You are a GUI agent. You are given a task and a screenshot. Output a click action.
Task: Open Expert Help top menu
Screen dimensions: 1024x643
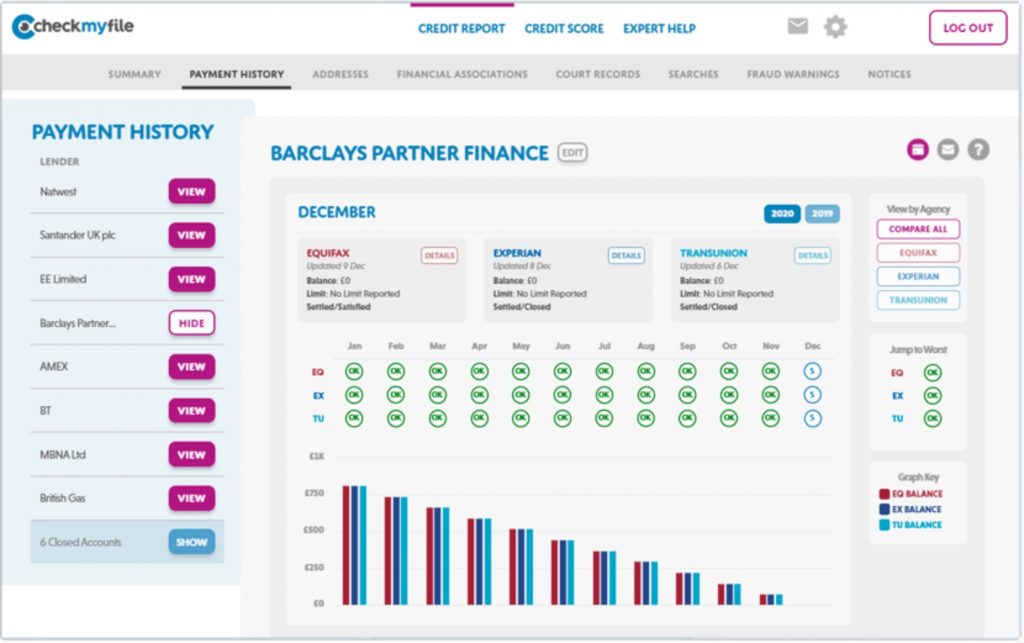pos(659,29)
